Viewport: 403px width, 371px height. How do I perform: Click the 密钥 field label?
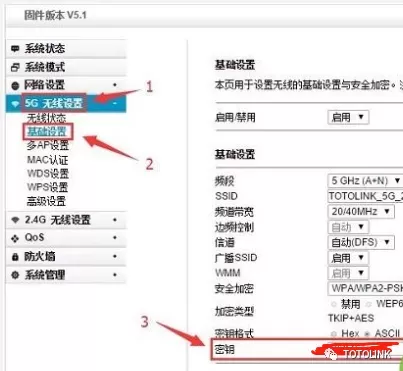click(x=225, y=349)
